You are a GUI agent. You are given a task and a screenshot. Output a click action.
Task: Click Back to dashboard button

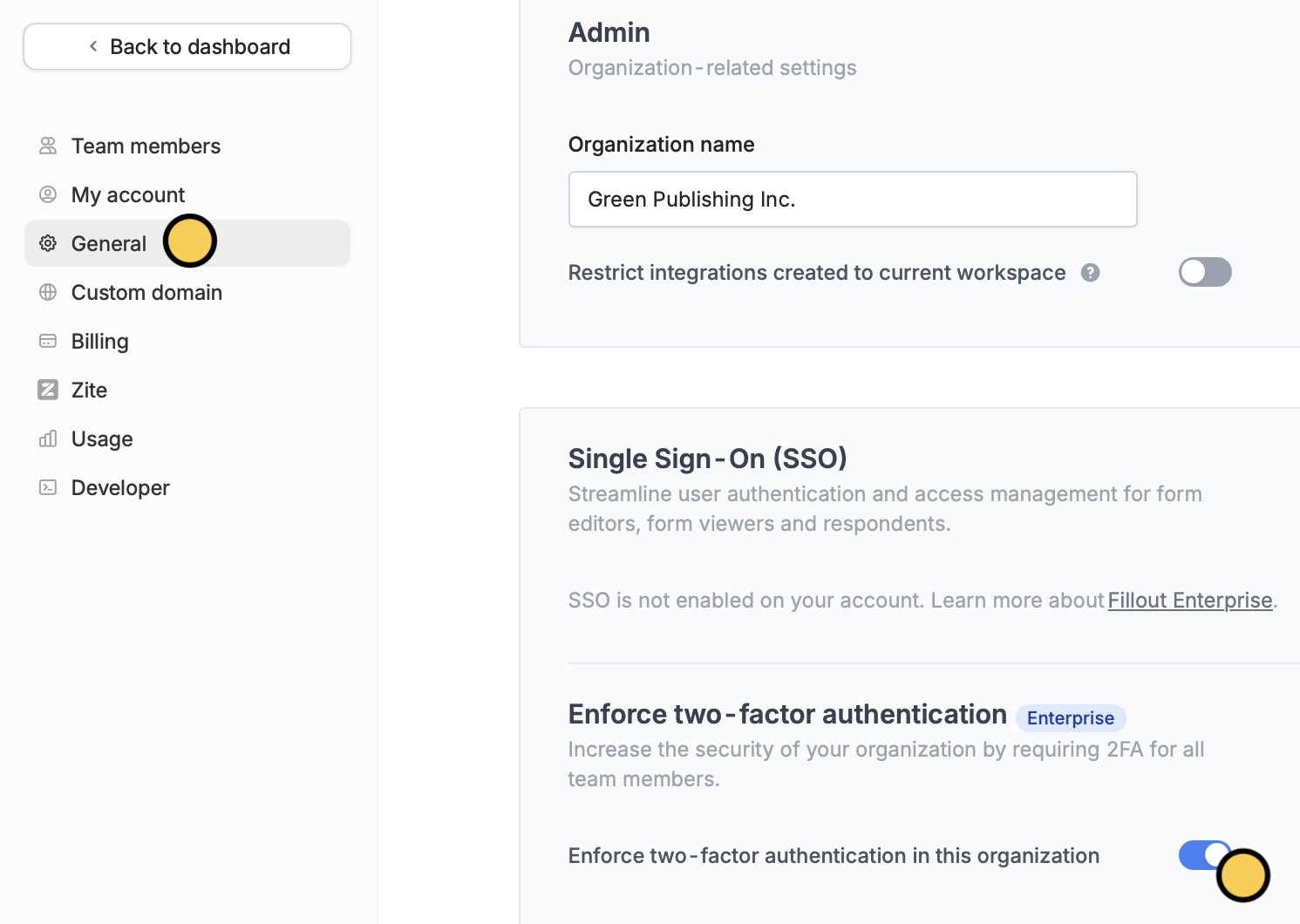pos(187,46)
